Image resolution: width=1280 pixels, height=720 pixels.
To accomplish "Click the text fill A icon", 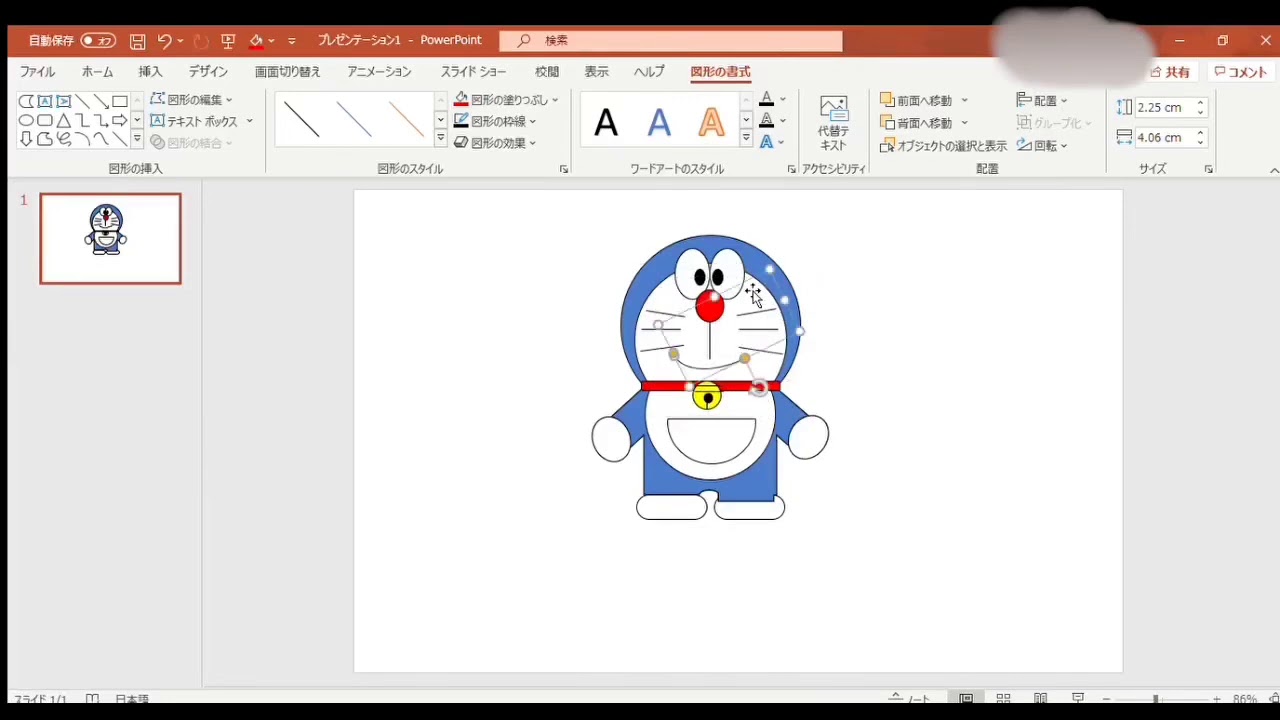I will point(766,100).
